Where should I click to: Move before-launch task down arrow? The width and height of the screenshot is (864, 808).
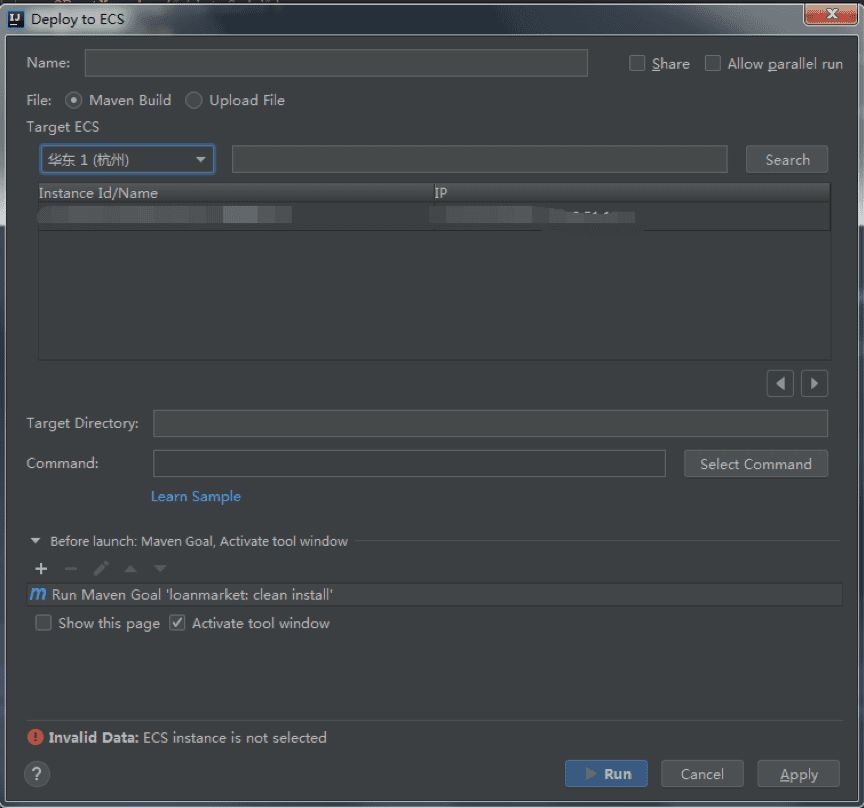click(x=160, y=568)
